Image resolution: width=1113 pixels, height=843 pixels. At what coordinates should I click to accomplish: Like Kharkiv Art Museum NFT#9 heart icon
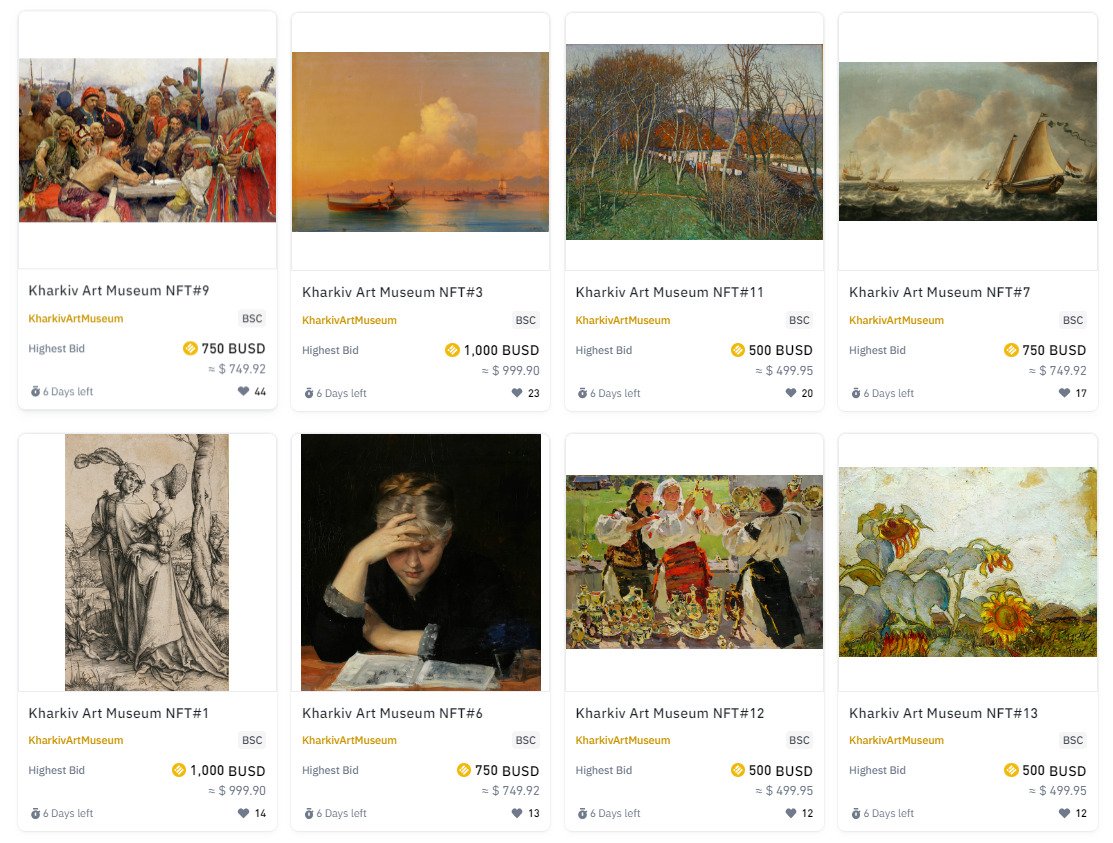click(x=243, y=391)
